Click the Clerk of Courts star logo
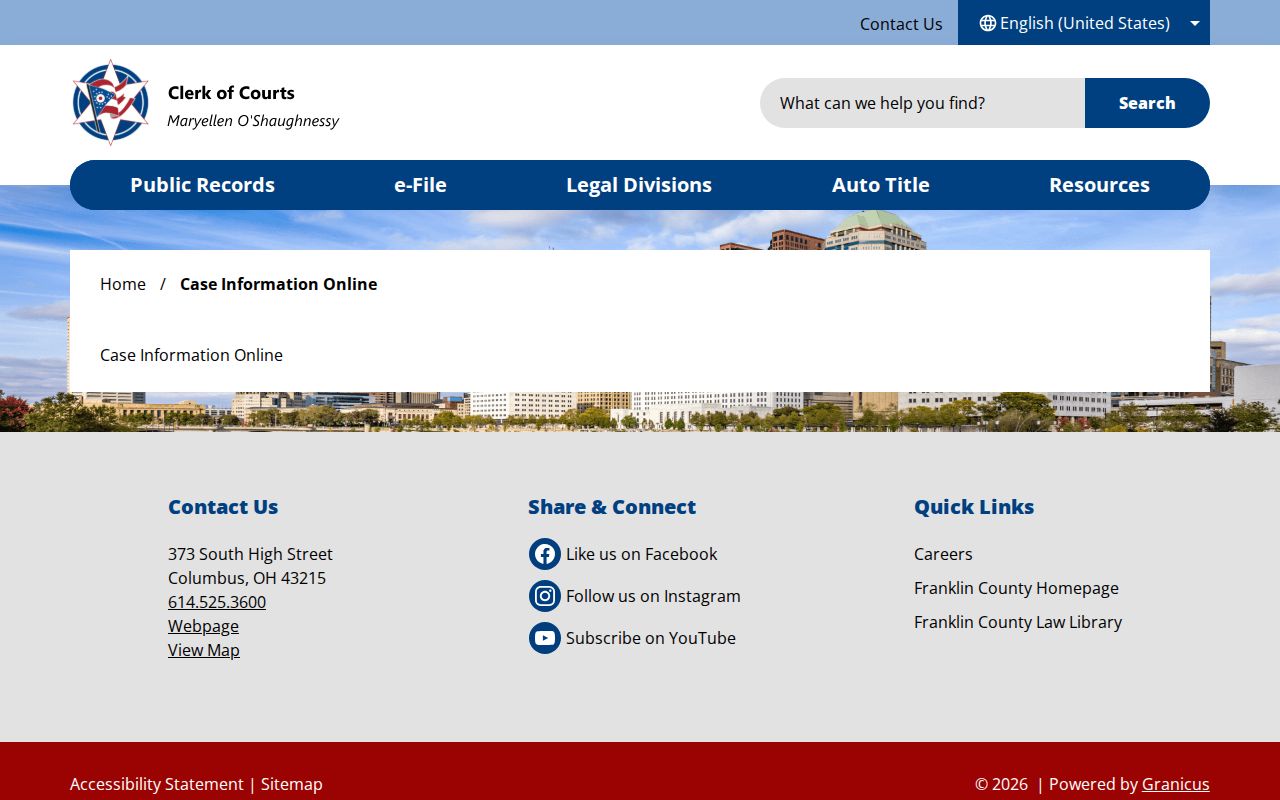 (x=111, y=102)
